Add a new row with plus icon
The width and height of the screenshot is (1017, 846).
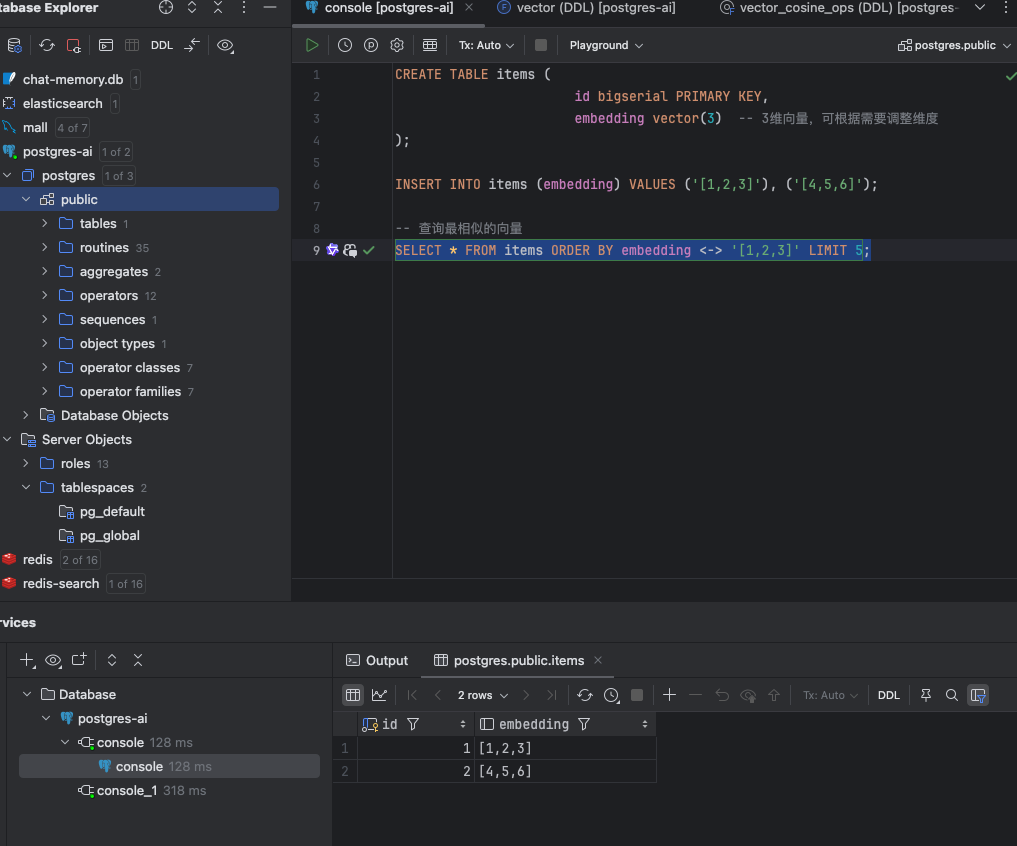click(x=669, y=695)
